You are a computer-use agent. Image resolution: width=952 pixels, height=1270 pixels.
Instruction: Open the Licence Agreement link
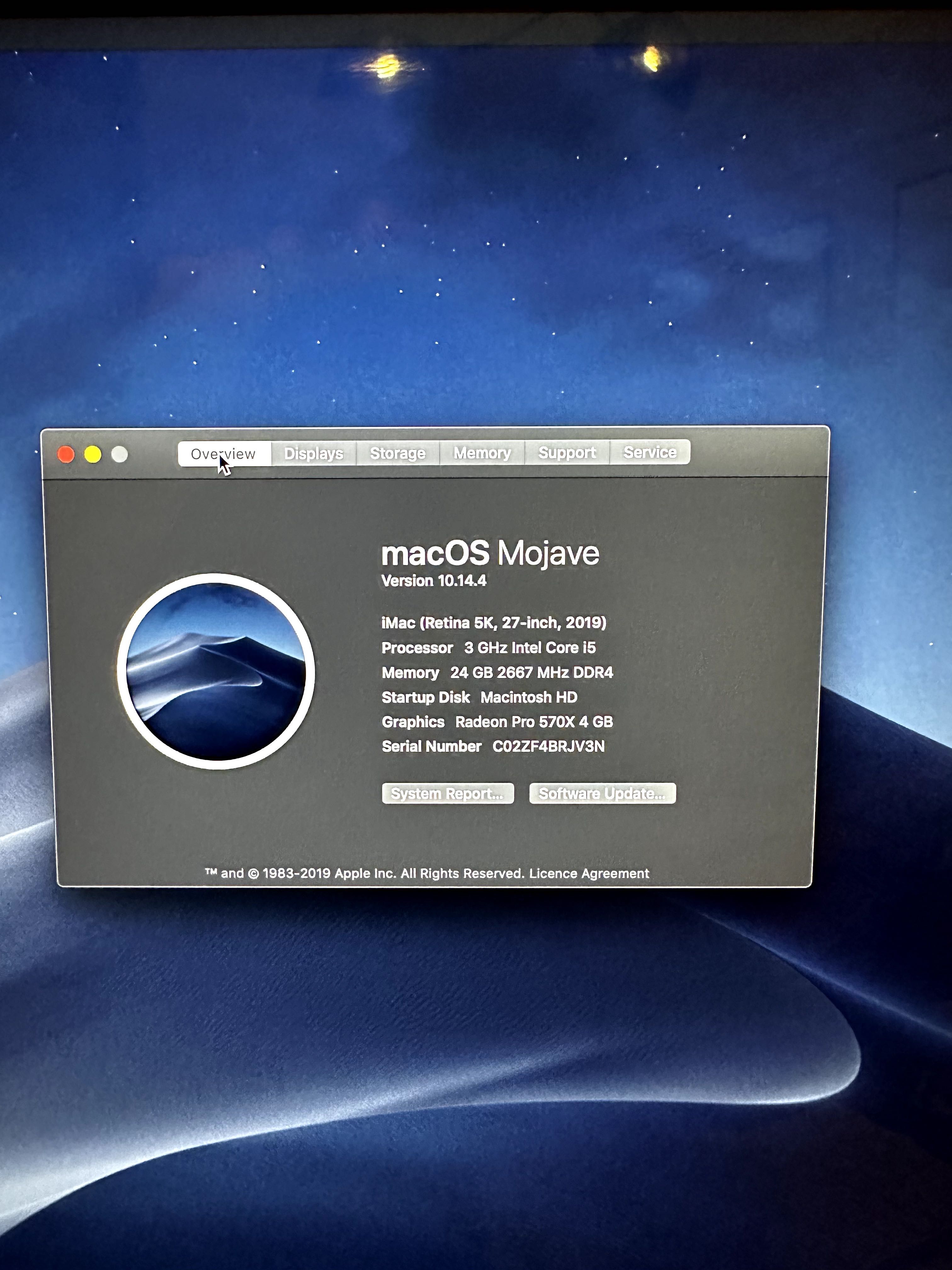(x=589, y=873)
